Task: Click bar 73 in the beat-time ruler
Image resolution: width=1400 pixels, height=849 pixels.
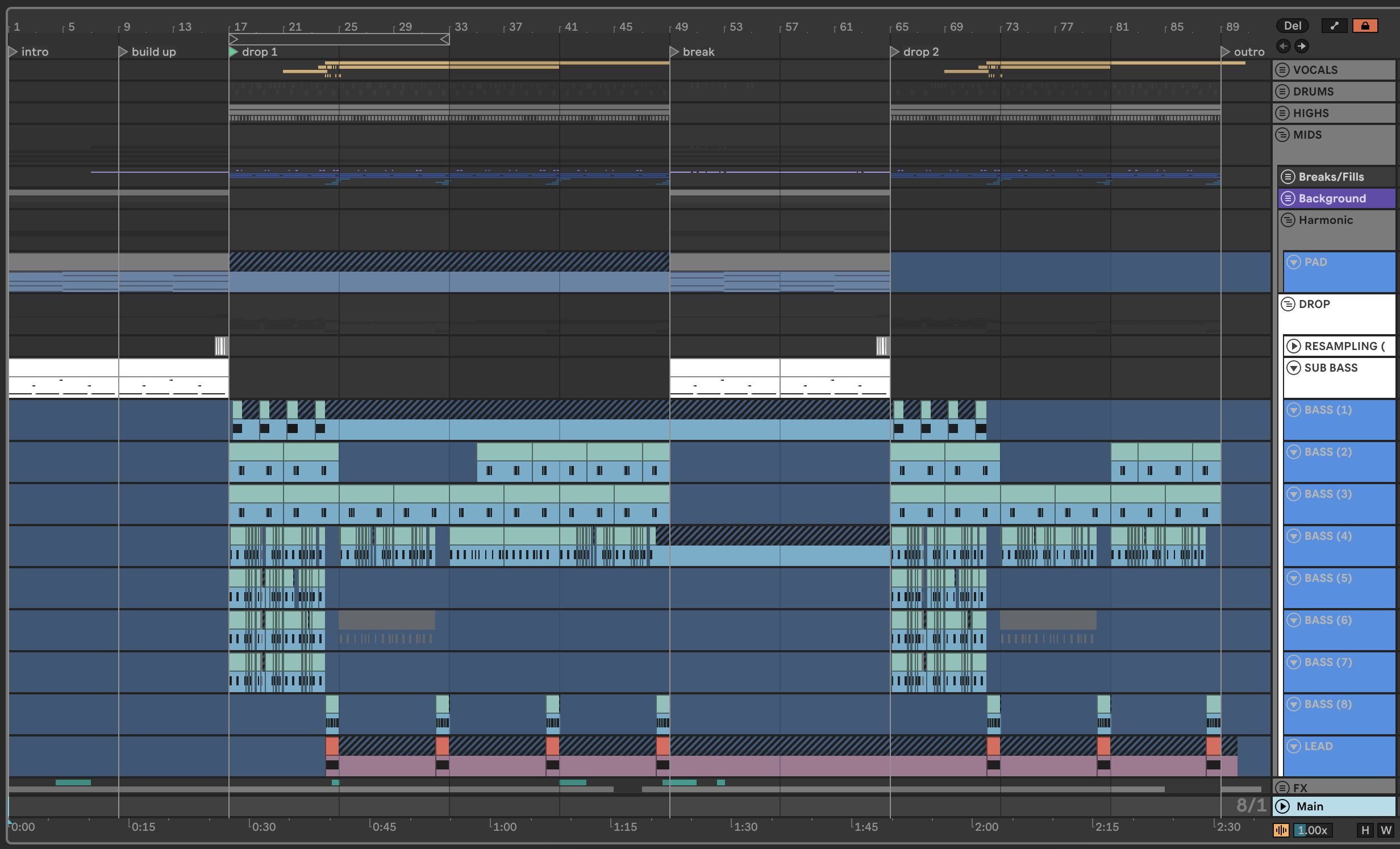Action: [x=1012, y=27]
